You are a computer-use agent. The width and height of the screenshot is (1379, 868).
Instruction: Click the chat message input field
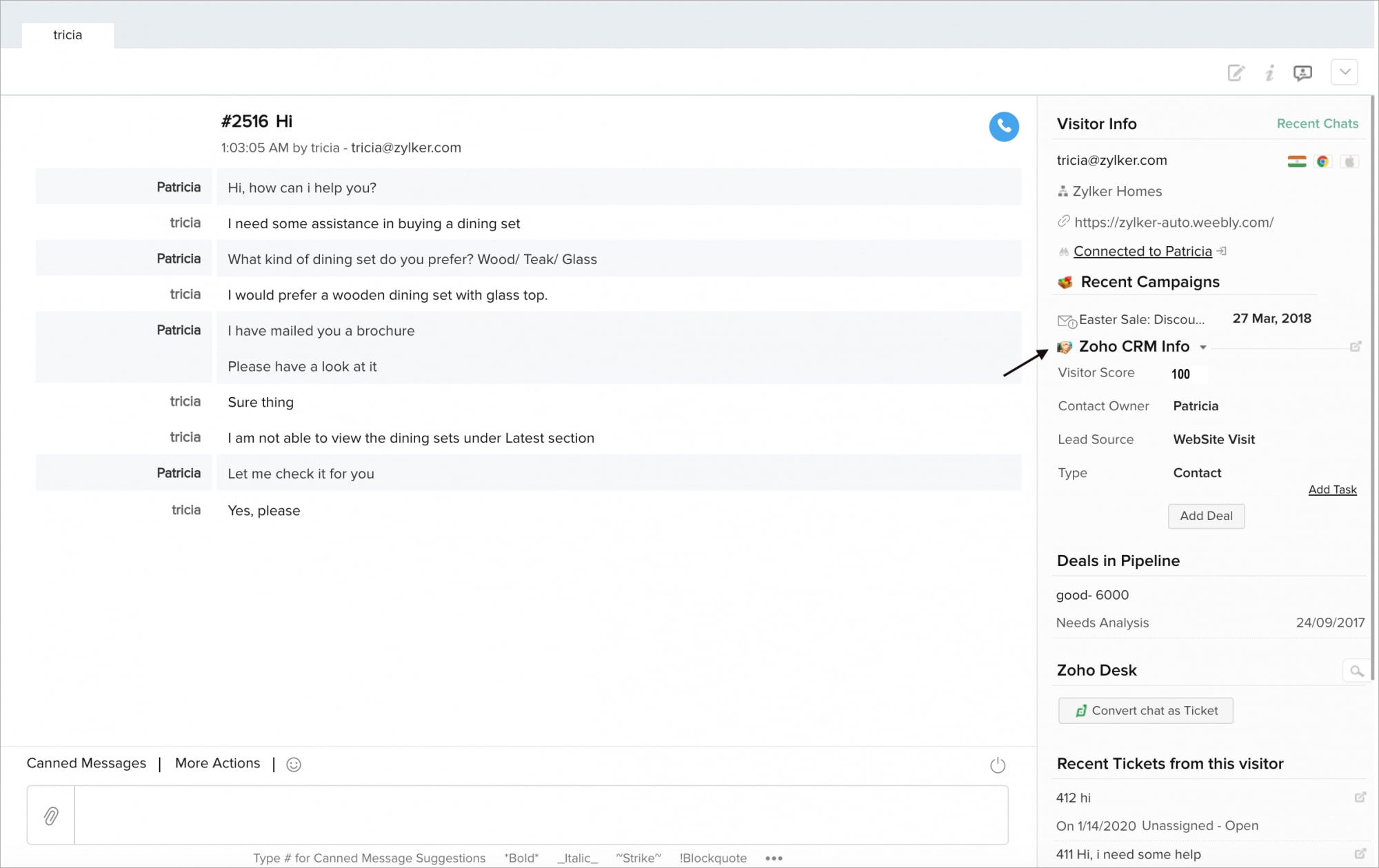[541, 815]
